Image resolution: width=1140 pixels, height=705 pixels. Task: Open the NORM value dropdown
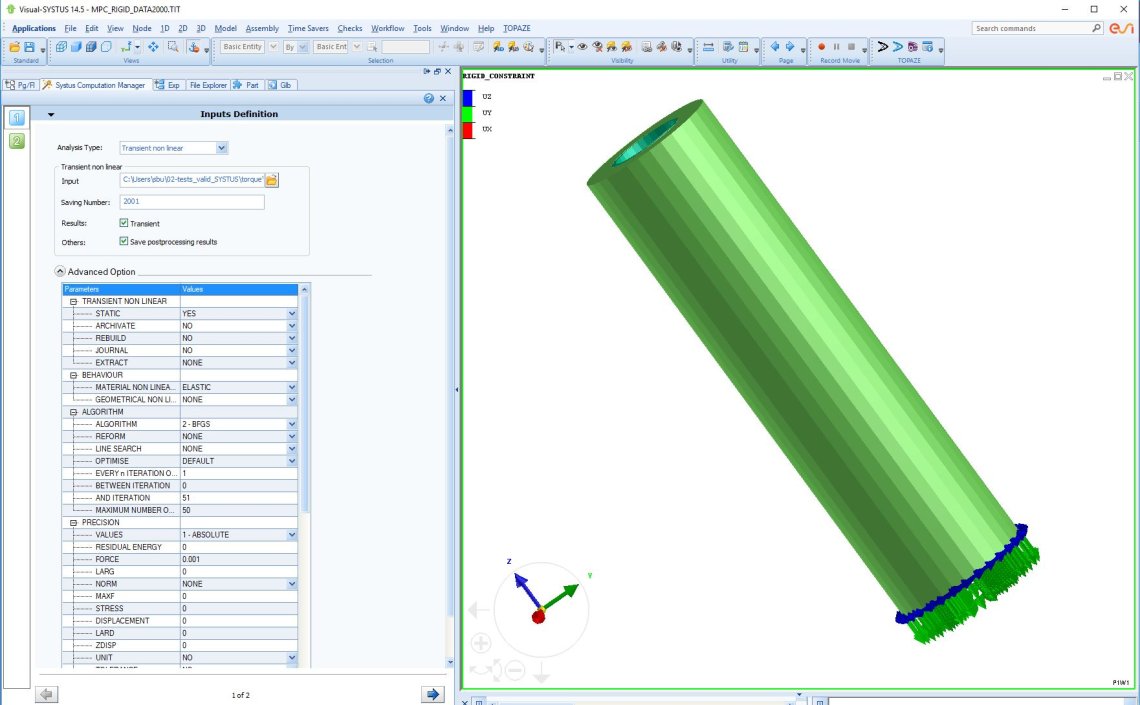click(292, 584)
